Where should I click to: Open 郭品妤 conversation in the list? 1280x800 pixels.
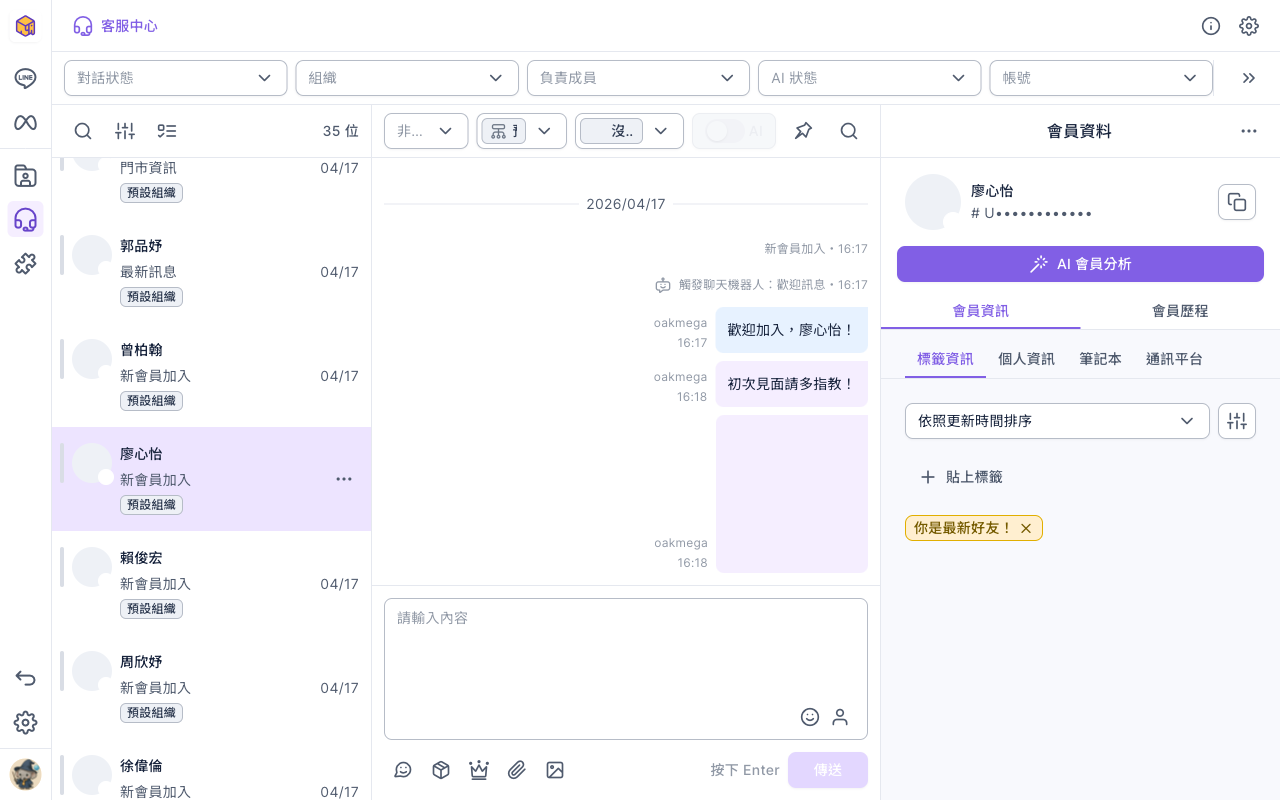point(212,271)
